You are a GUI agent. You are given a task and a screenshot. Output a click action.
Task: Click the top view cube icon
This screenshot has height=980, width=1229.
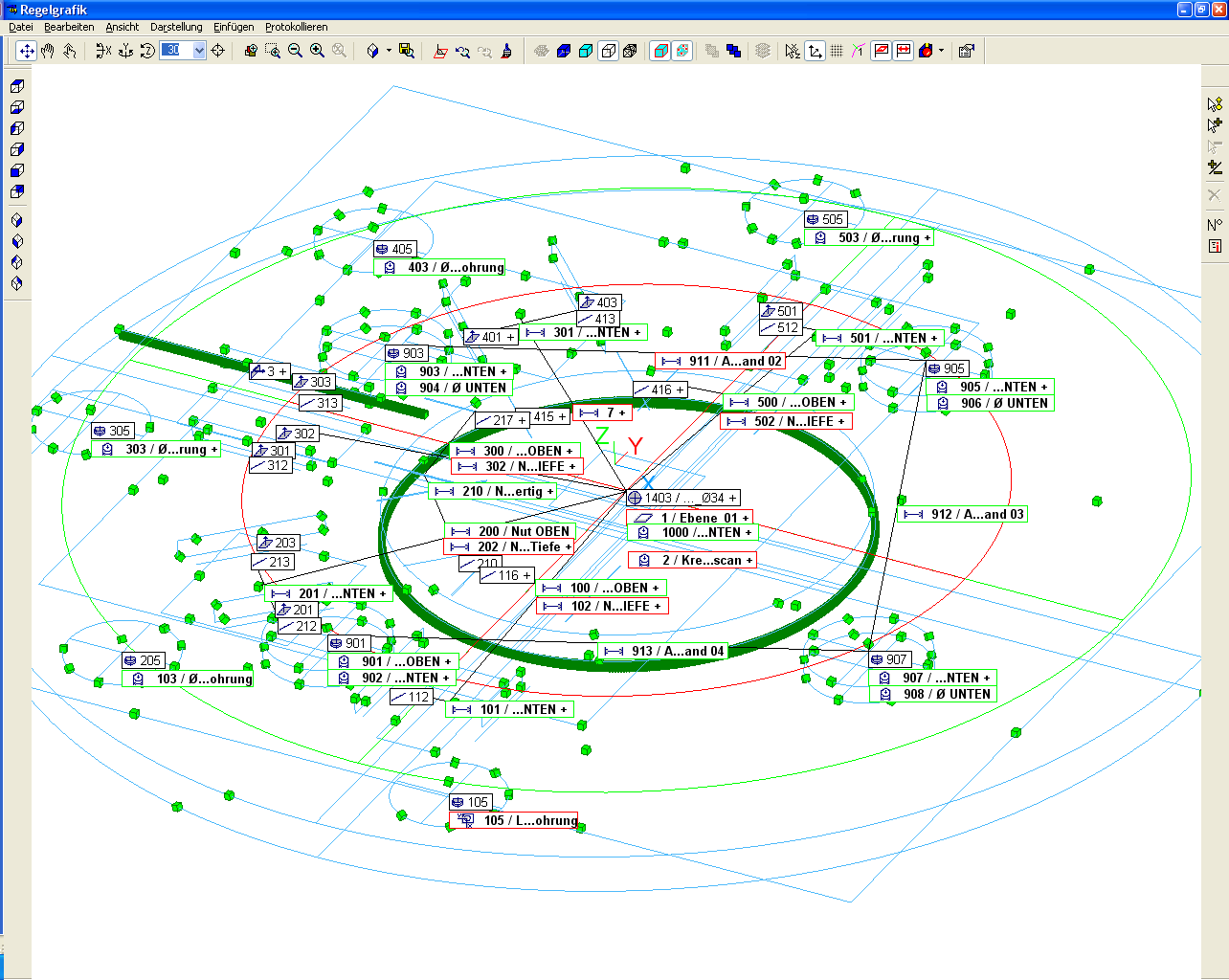click(x=16, y=86)
